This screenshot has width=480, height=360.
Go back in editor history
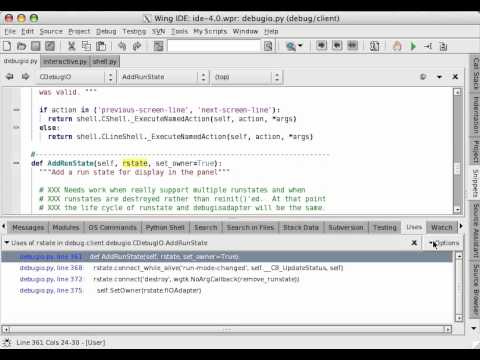point(10,77)
